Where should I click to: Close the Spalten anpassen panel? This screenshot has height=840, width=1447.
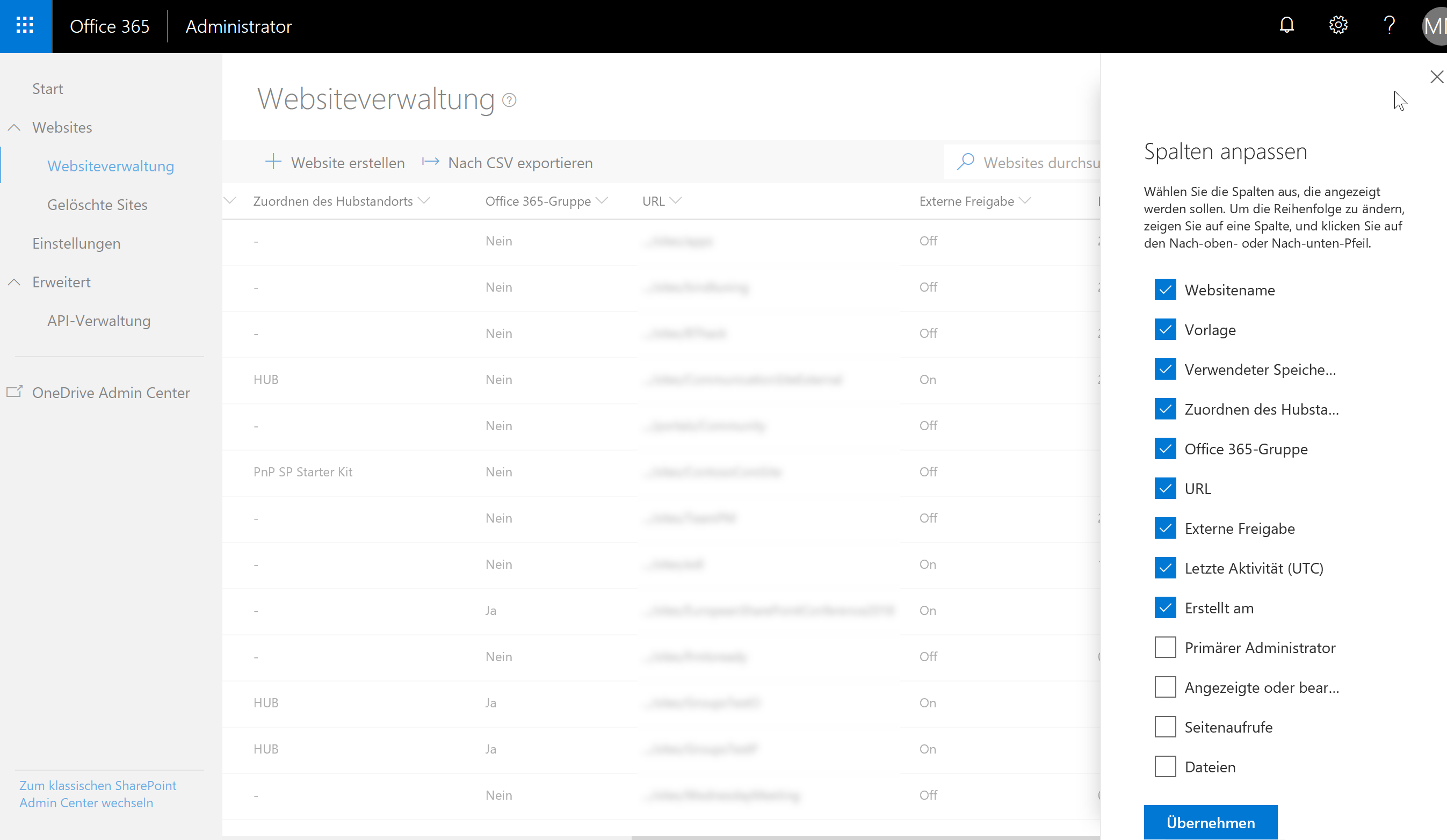(1436, 77)
